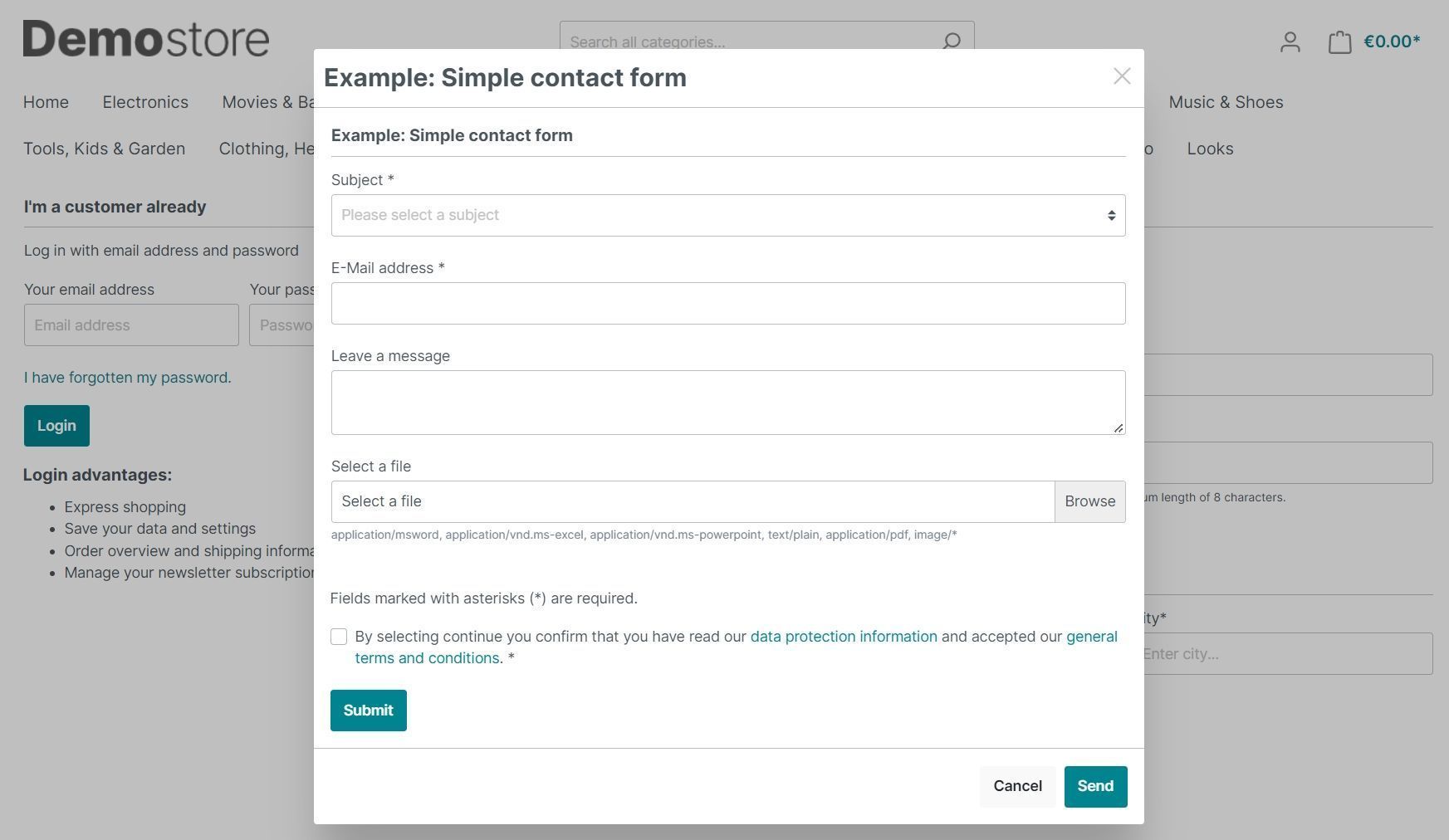The height and width of the screenshot is (840, 1449).
Task: Close the contact form modal with X
Action: [x=1122, y=76]
